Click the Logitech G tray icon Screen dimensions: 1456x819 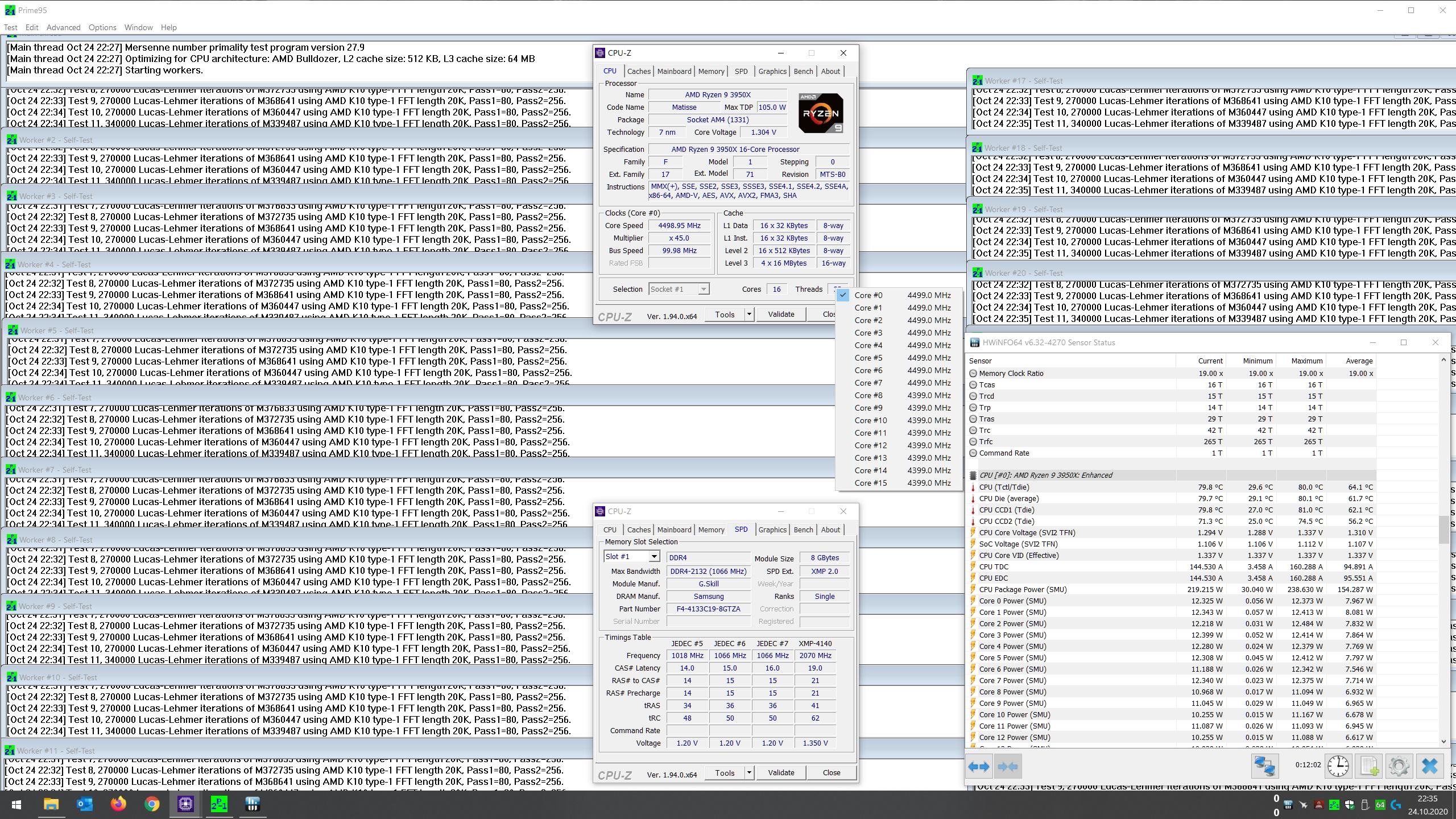pos(1395,805)
